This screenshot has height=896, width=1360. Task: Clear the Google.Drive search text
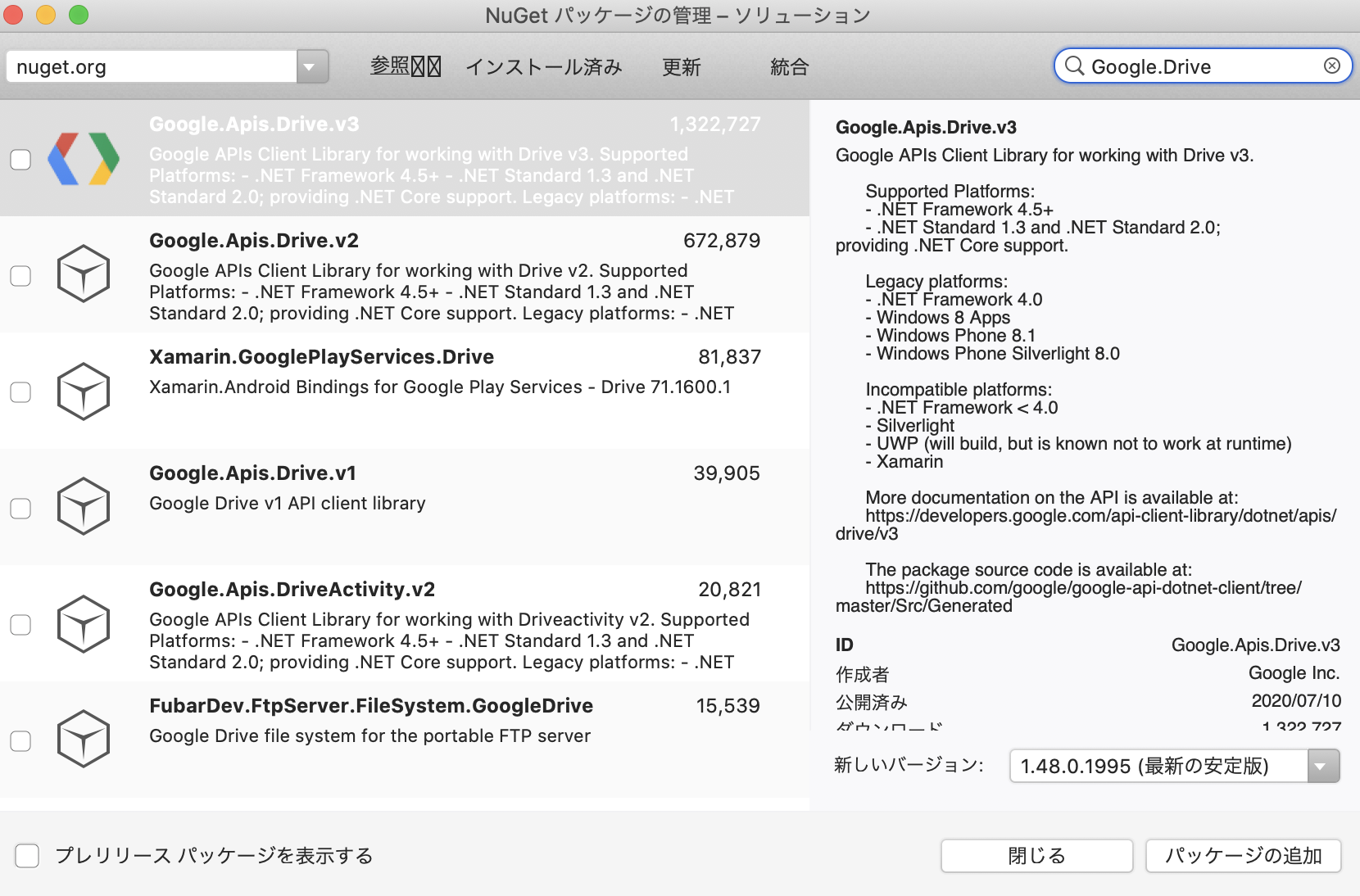click(x=1332, y=66)
